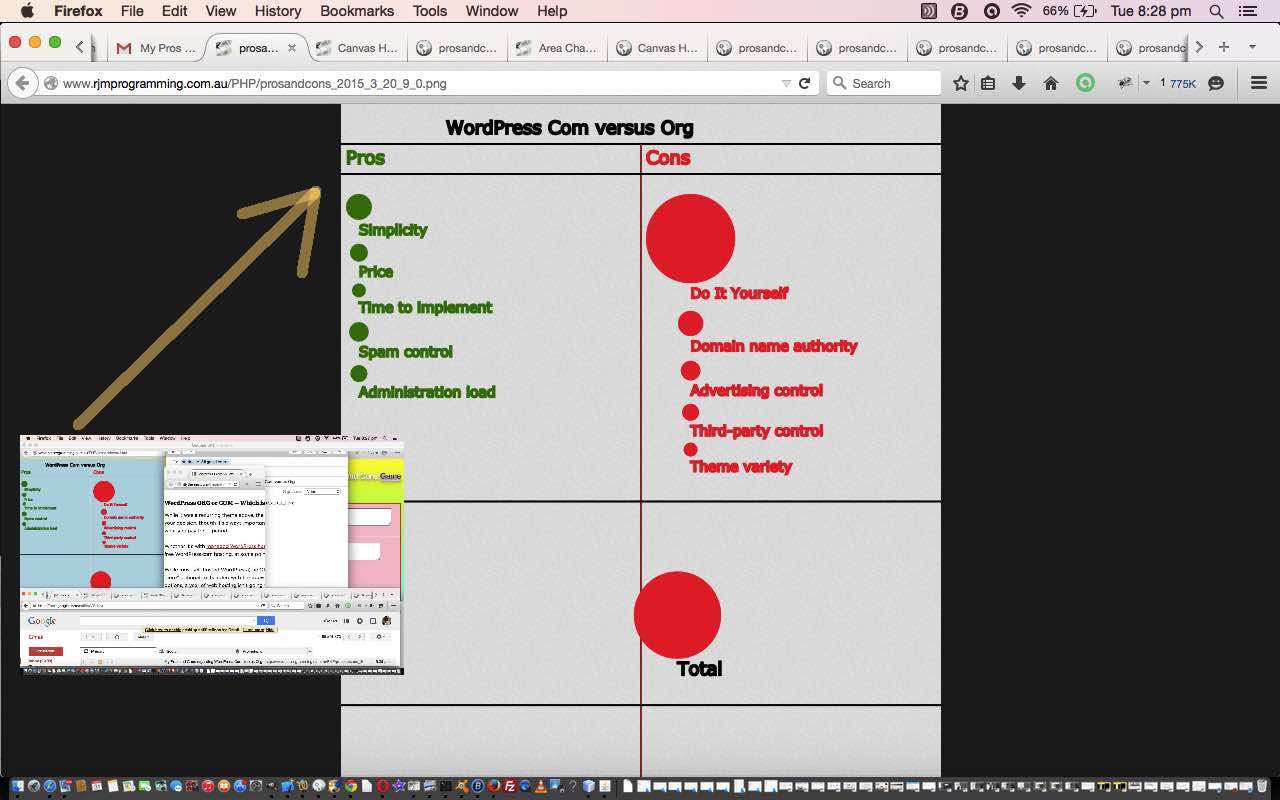
Task: Open the Apple menu
Action: pos(27,11)
